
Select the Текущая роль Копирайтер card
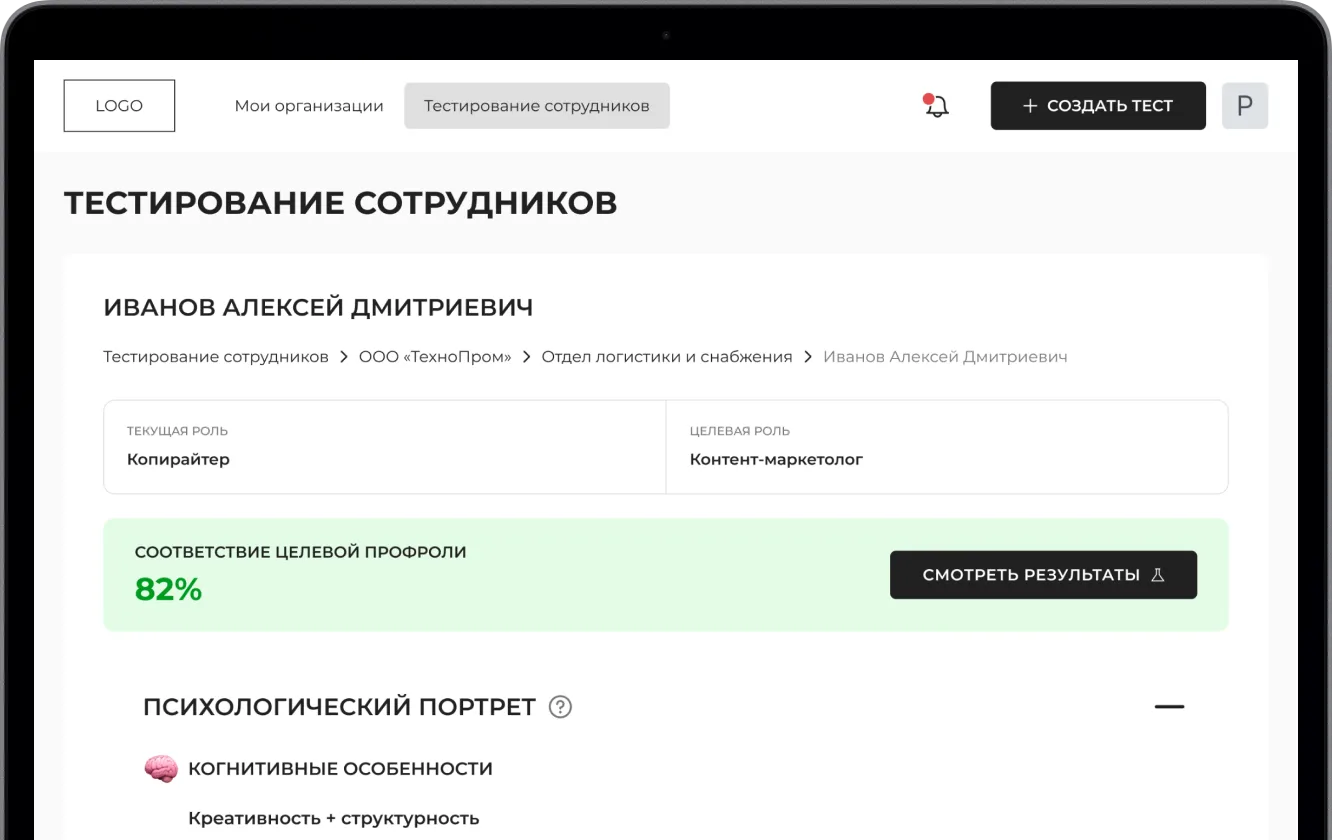coord(384,447)
